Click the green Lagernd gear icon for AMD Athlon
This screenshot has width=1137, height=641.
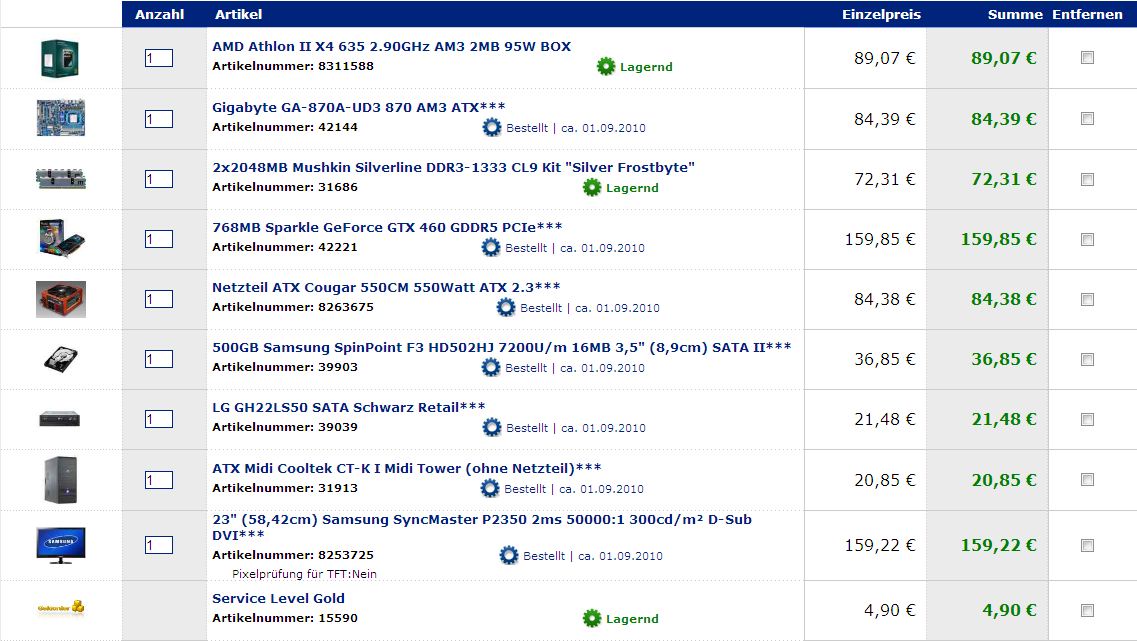click(x=605, y=67)
